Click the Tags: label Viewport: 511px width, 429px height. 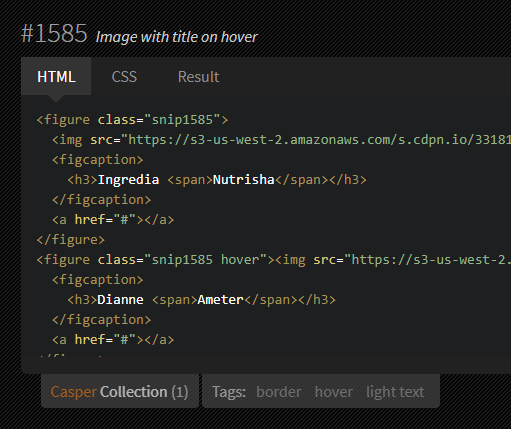[229, 392]
